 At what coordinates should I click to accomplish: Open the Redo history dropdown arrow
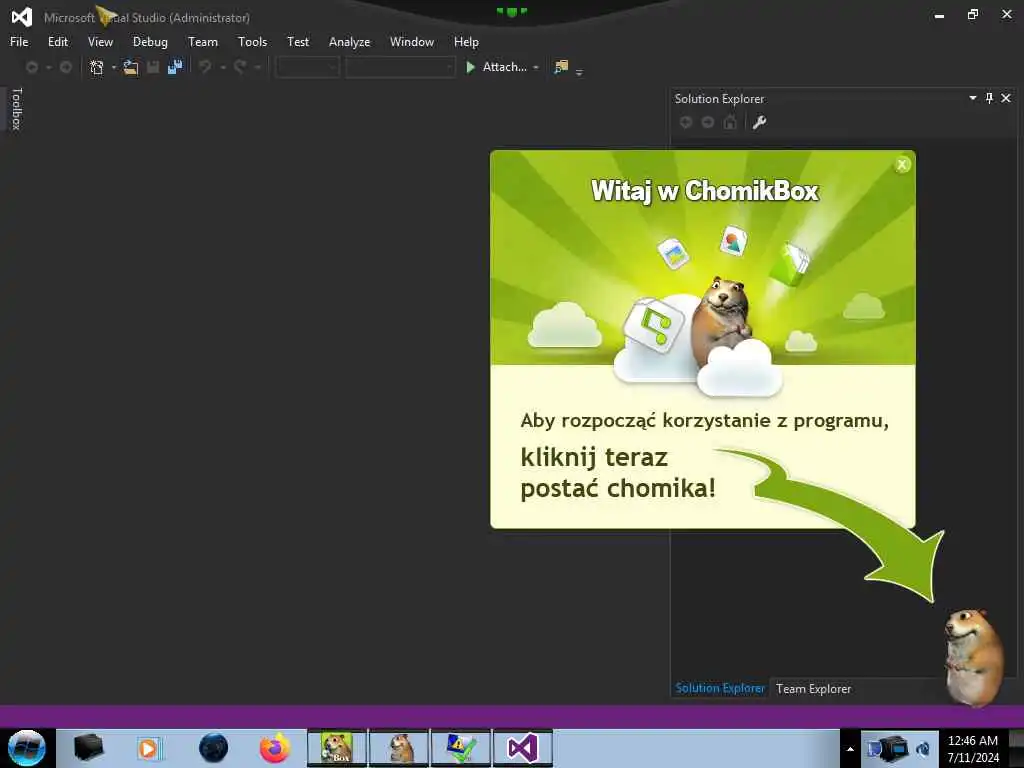[257, 67]
